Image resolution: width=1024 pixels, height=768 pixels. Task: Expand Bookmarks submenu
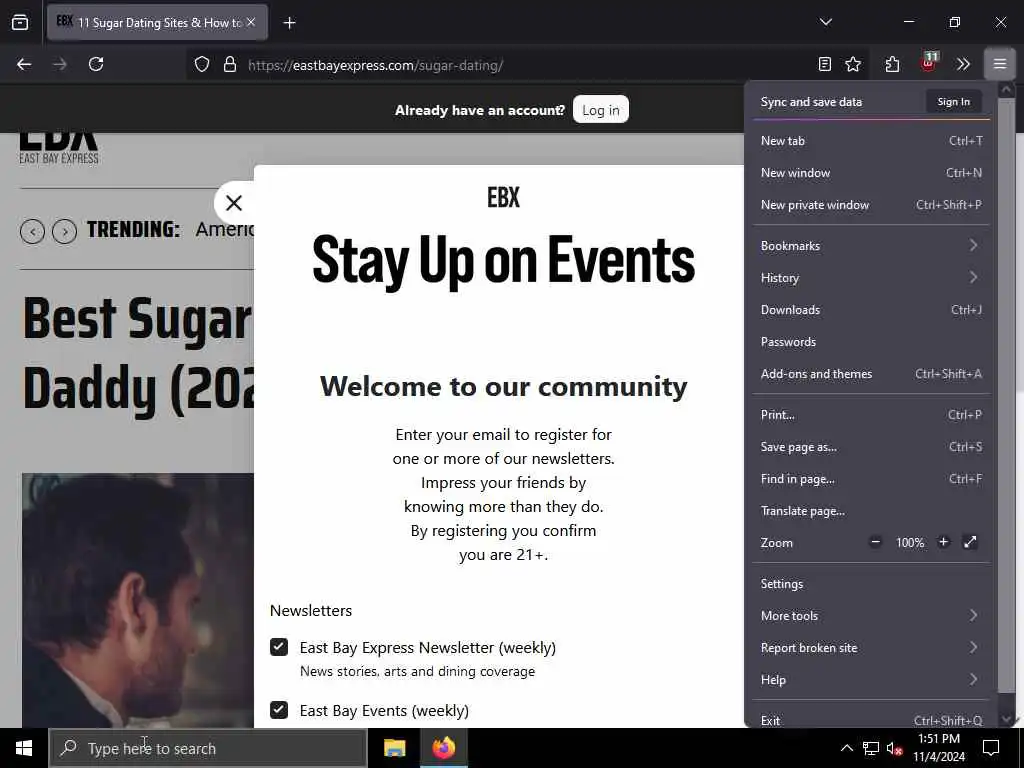click(871, 246)
